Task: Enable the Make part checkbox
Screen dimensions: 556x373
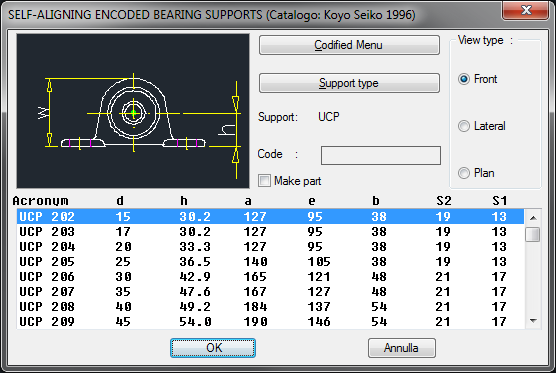Action: click(264, 180)
